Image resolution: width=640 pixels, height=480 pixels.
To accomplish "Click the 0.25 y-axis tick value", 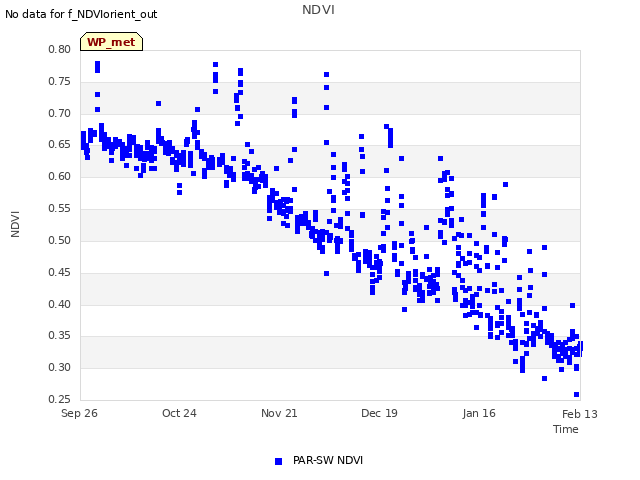I will (x=60, y=399).
